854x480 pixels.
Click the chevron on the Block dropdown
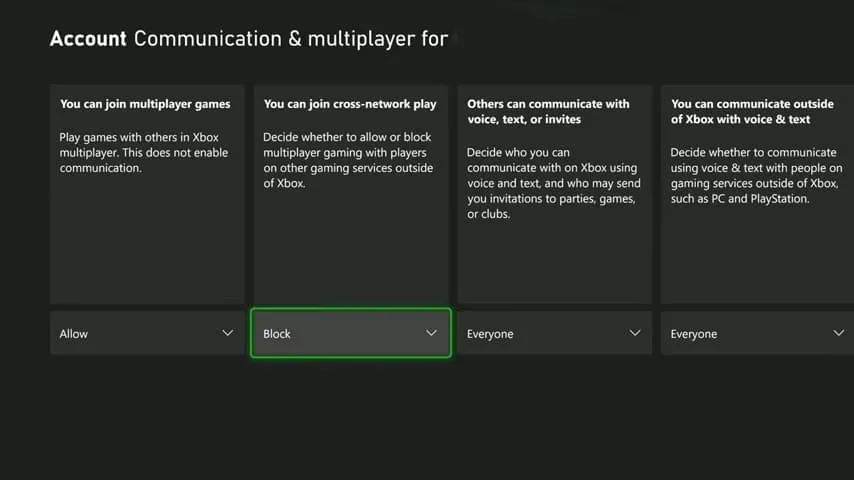[431, 333]
